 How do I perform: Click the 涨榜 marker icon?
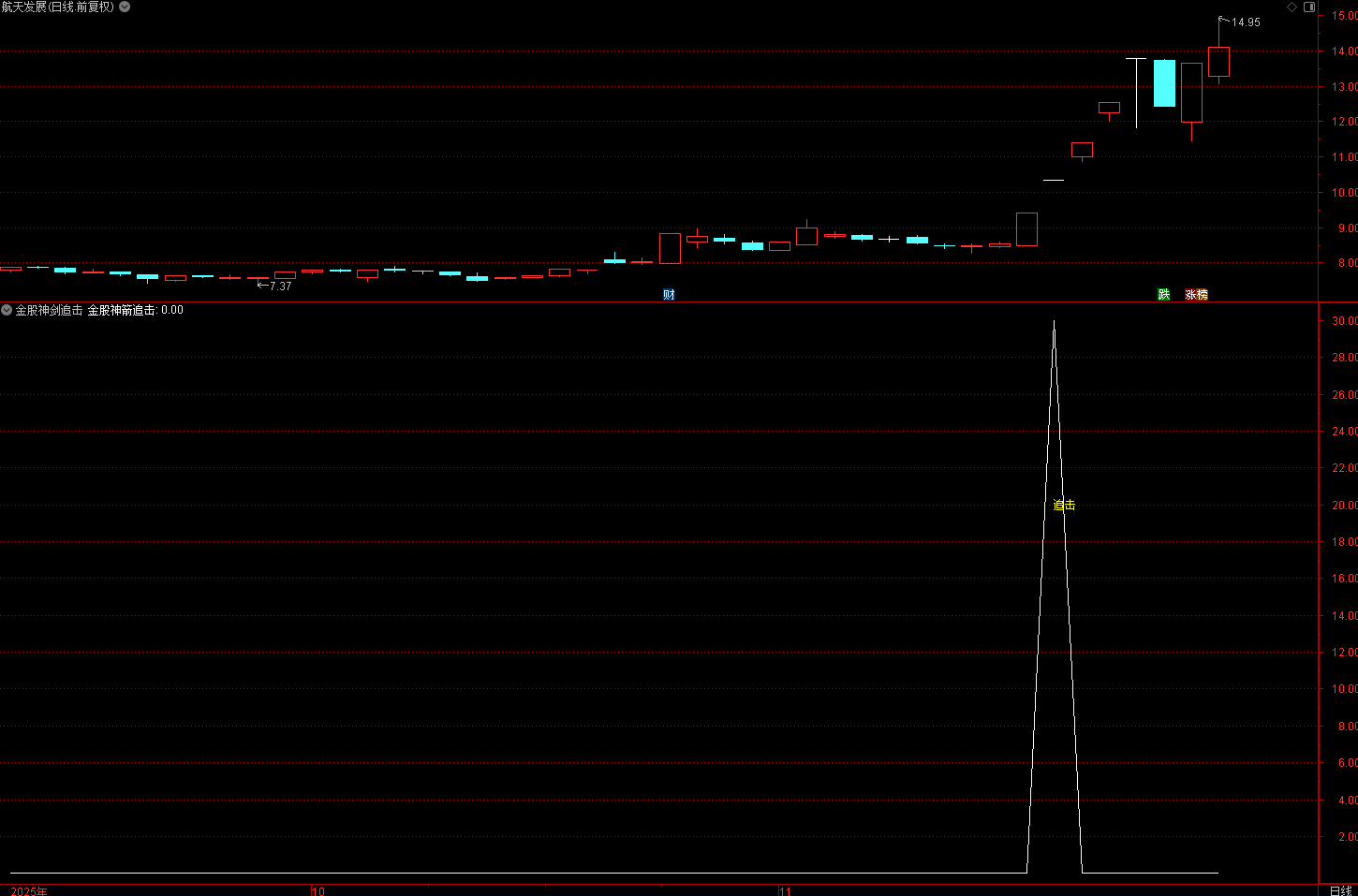click(x=1196, y=294)
